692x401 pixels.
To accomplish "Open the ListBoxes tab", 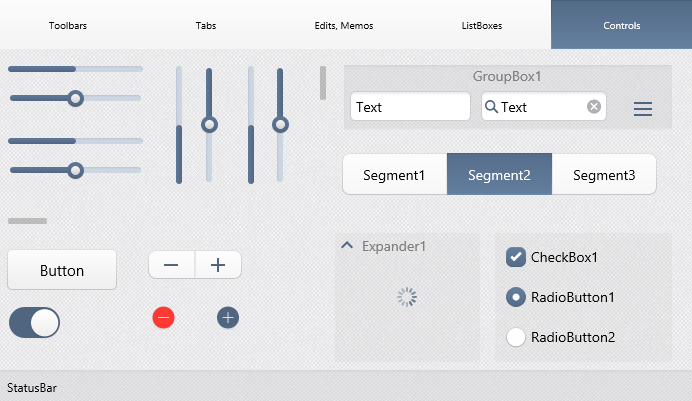I will tap(482, 26).
